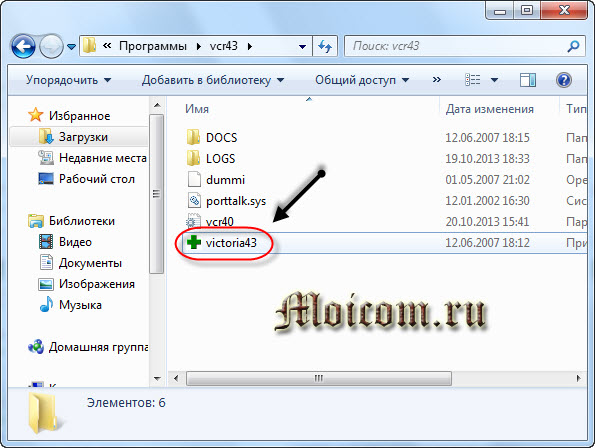
Task: Open the Упорядочить menu
Action: click(x=68, y=80)
